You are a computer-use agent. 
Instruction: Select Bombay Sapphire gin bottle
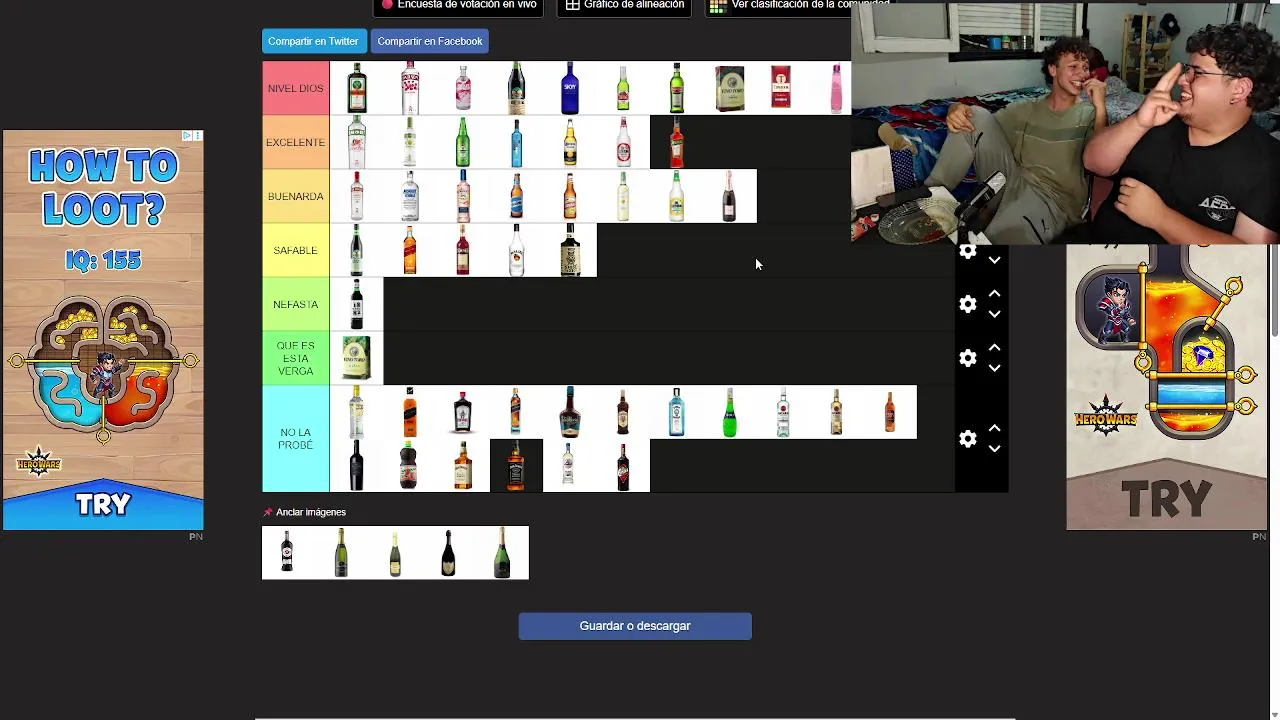click(677, 412)
